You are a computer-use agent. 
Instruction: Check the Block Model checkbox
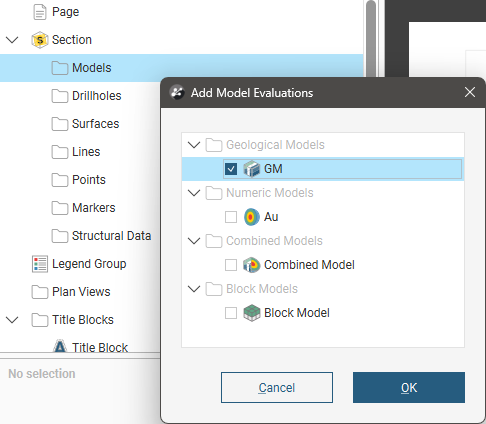click(231, 313)
